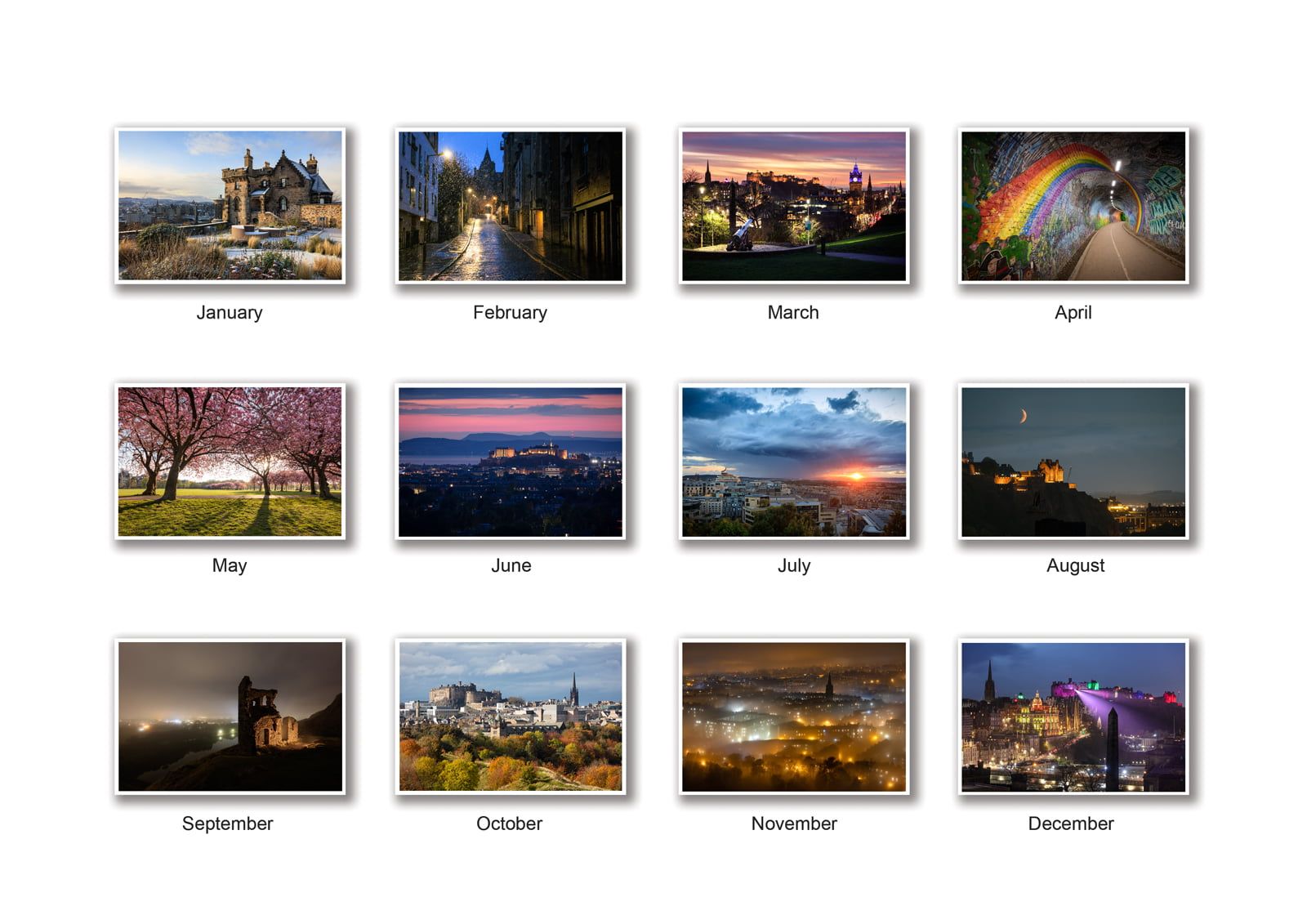Screen dimensions: 1307x924
Task: Open the April rainbow tunnel photo
Action: coord(1073,206)
